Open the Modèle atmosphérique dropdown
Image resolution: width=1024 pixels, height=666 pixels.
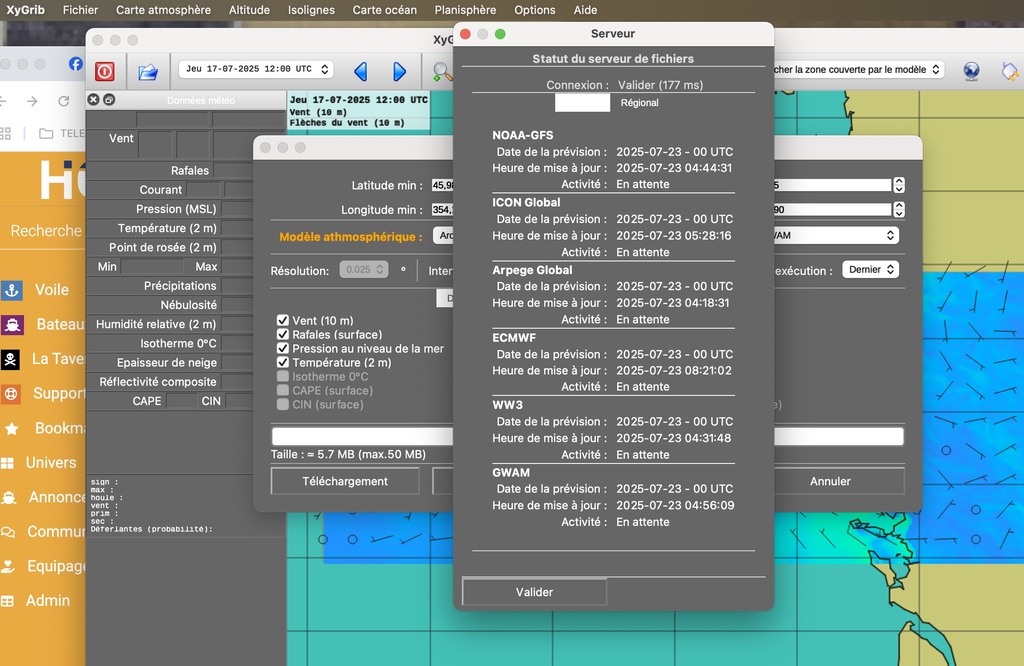(443, 236)
